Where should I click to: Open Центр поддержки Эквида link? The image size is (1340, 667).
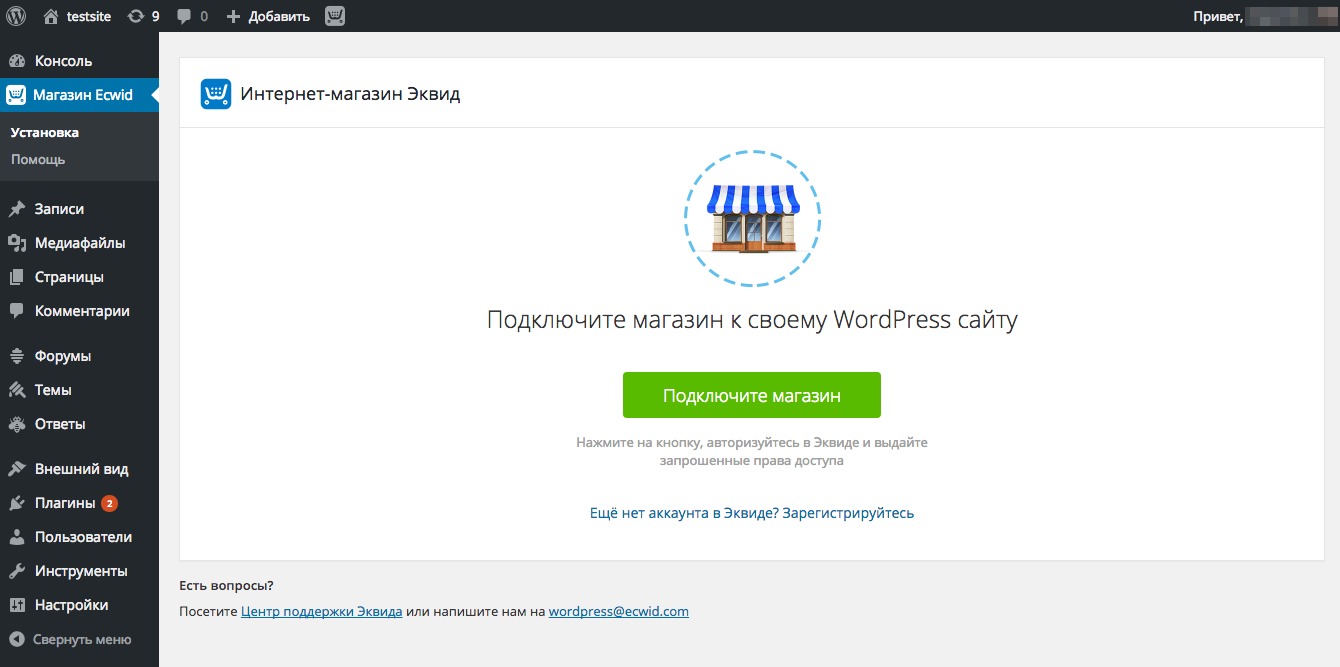point(322,611)
